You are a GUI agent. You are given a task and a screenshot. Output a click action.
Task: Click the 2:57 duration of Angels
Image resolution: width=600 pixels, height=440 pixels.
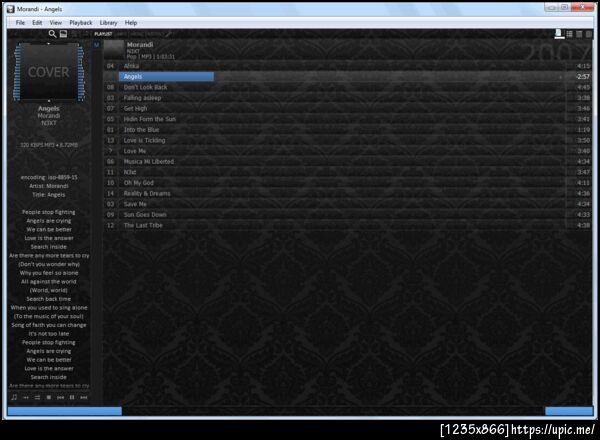[583, 77]
